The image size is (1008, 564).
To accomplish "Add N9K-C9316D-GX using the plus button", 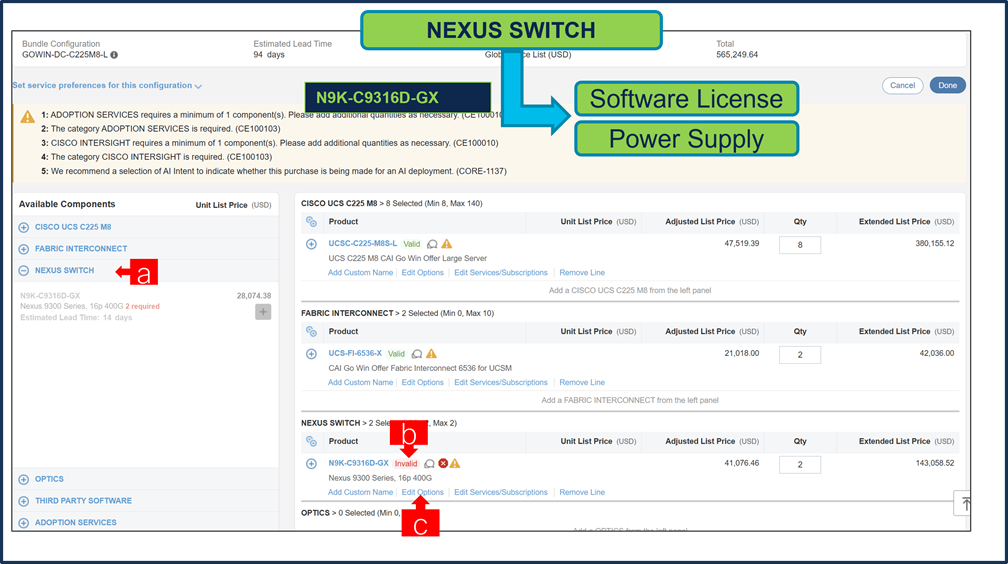I will [x=263, y=312].
